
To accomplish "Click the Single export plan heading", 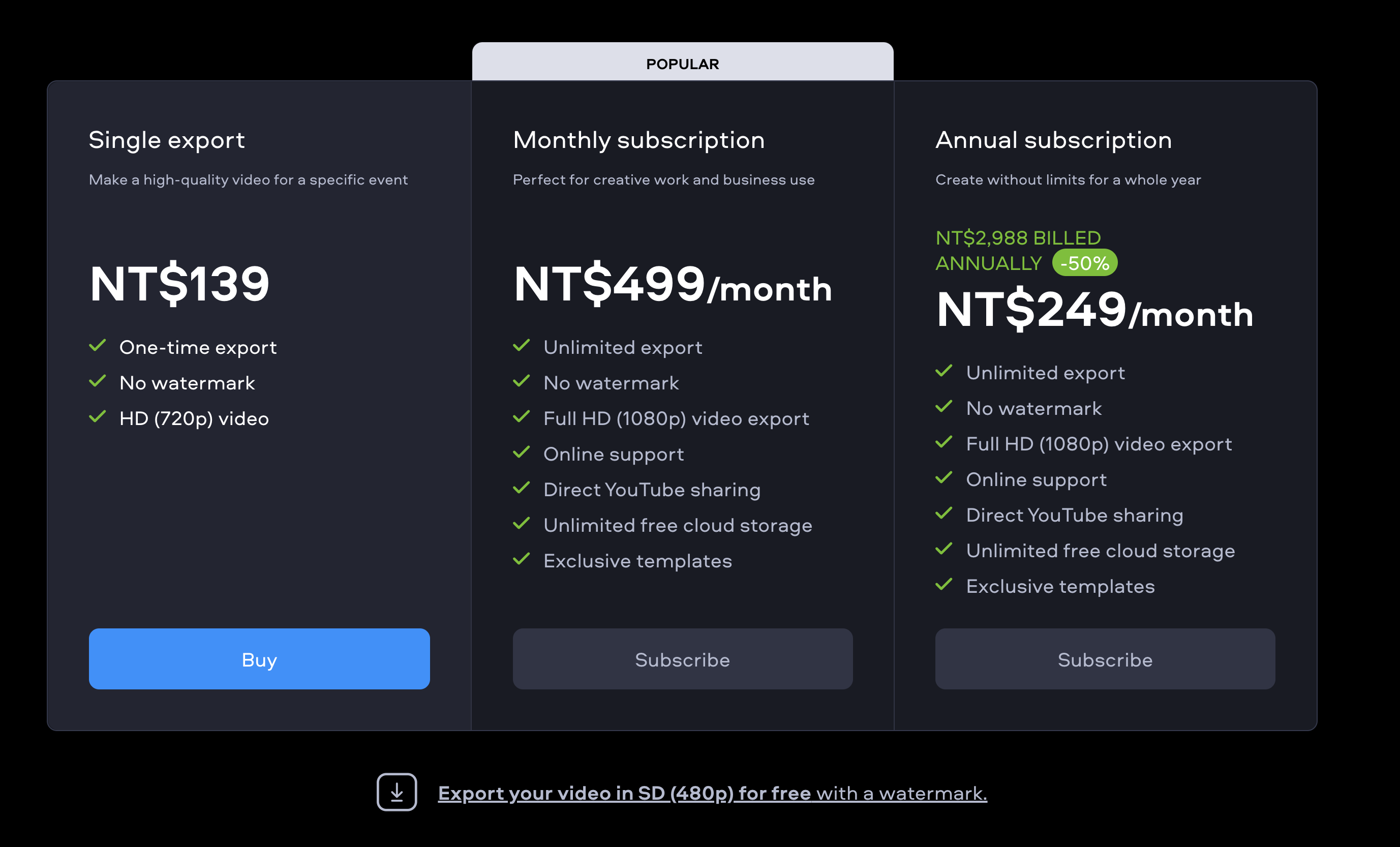I will tap(166, 140).
